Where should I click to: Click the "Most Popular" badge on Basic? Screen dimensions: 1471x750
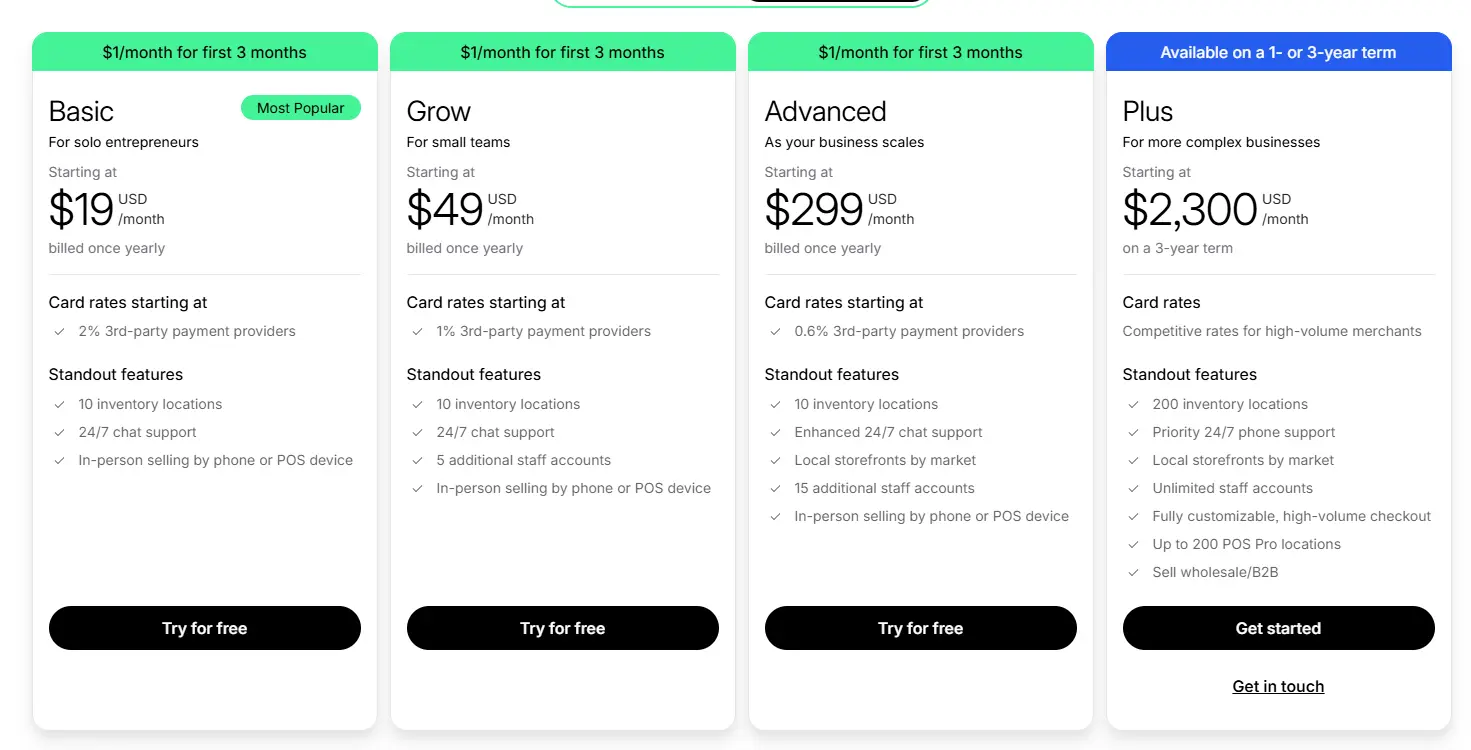tap(300, 107)
